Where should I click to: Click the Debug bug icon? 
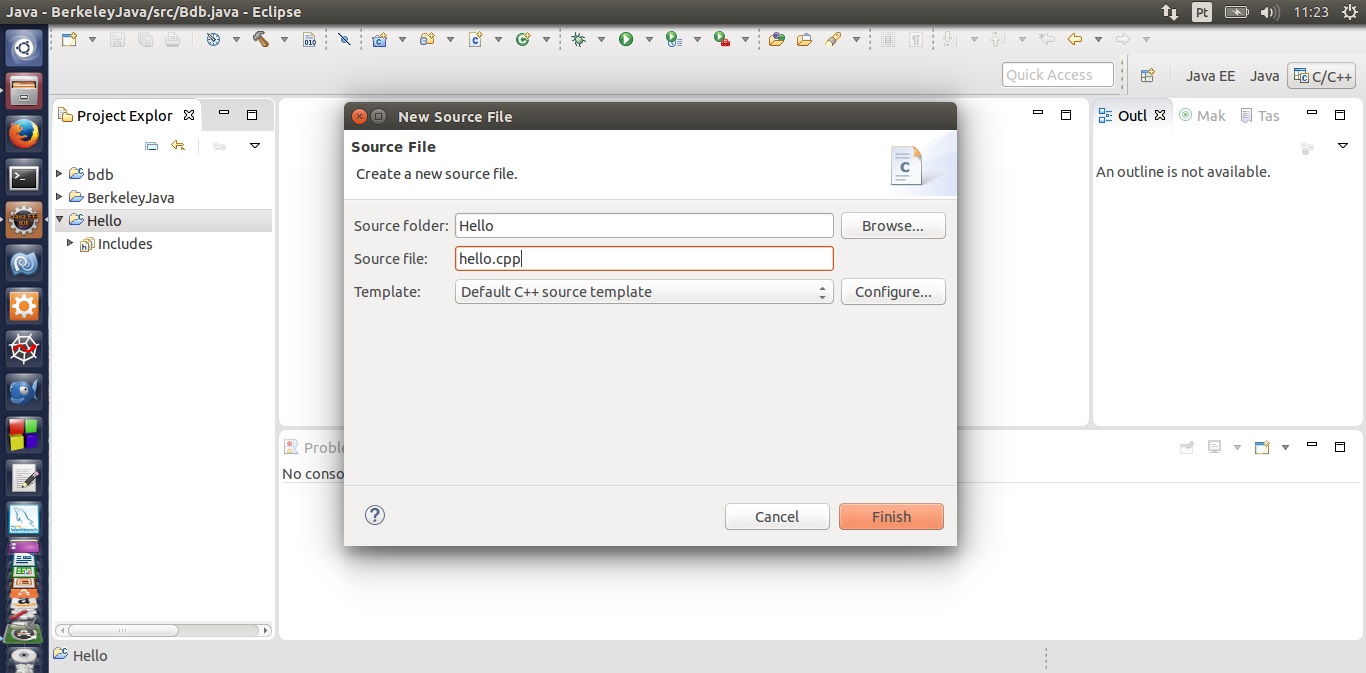pos(578,40)
